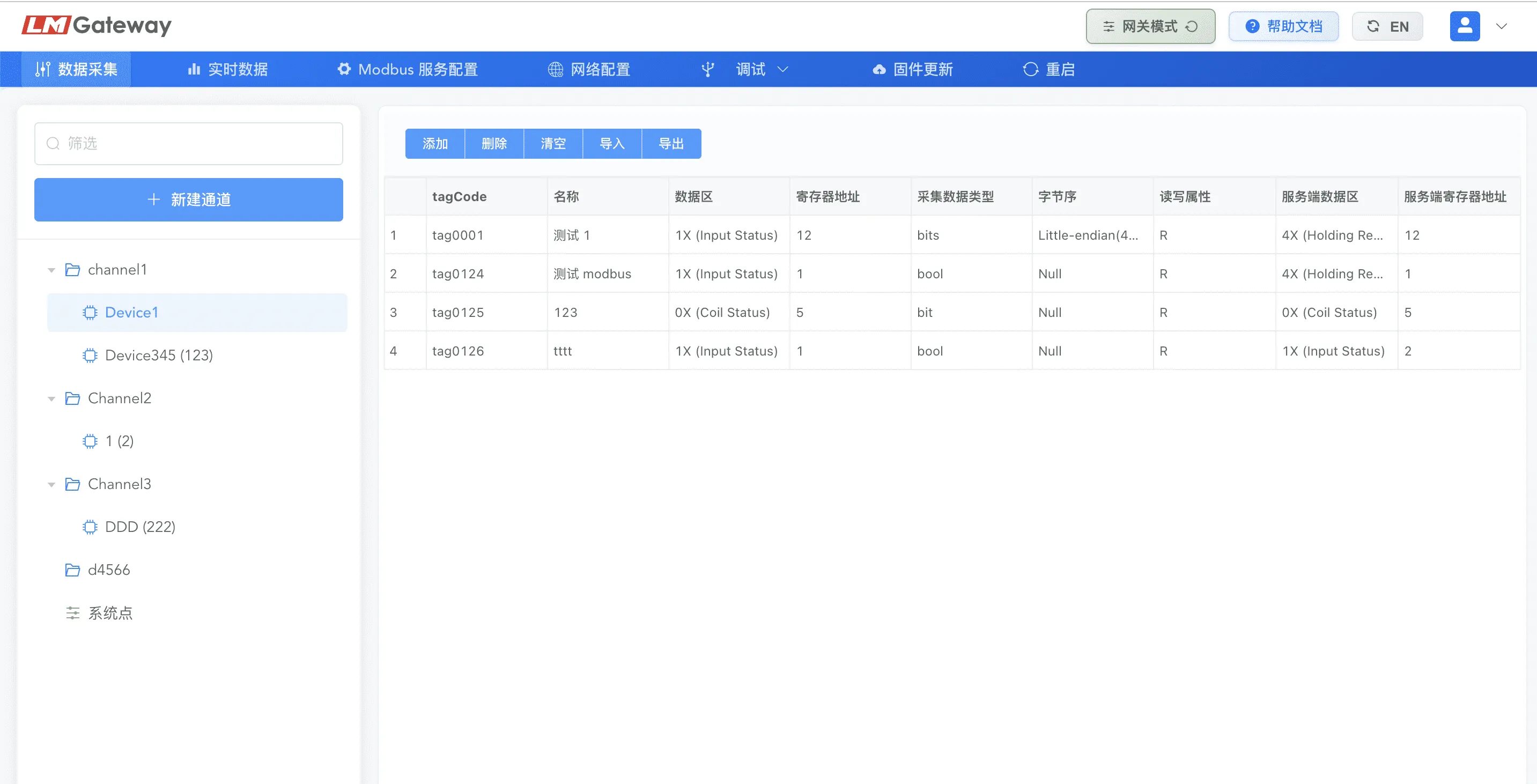Select the tag0125 table row

457,312
